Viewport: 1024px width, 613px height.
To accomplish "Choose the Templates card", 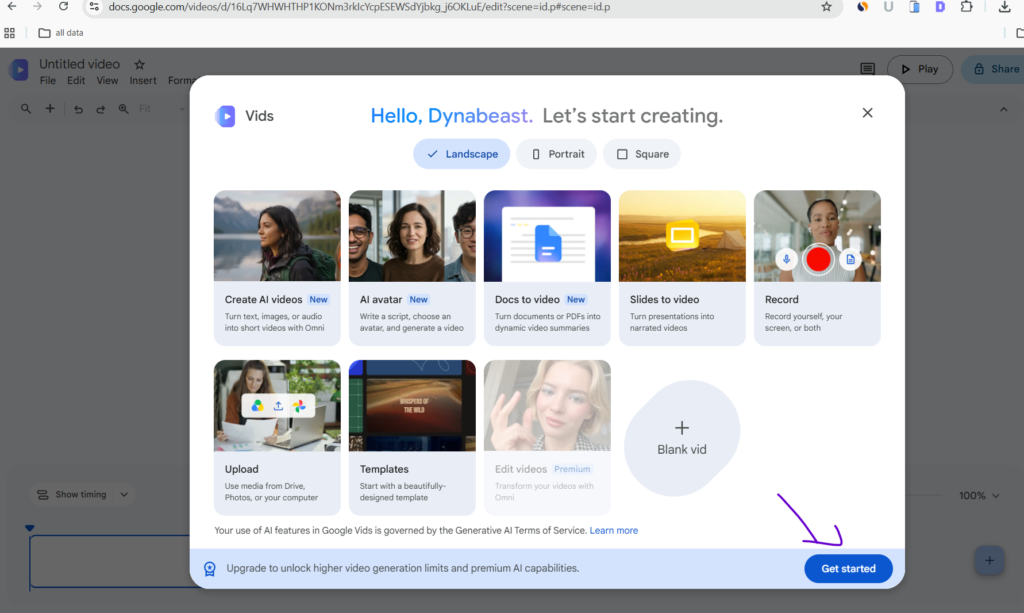I will (412, 437).
